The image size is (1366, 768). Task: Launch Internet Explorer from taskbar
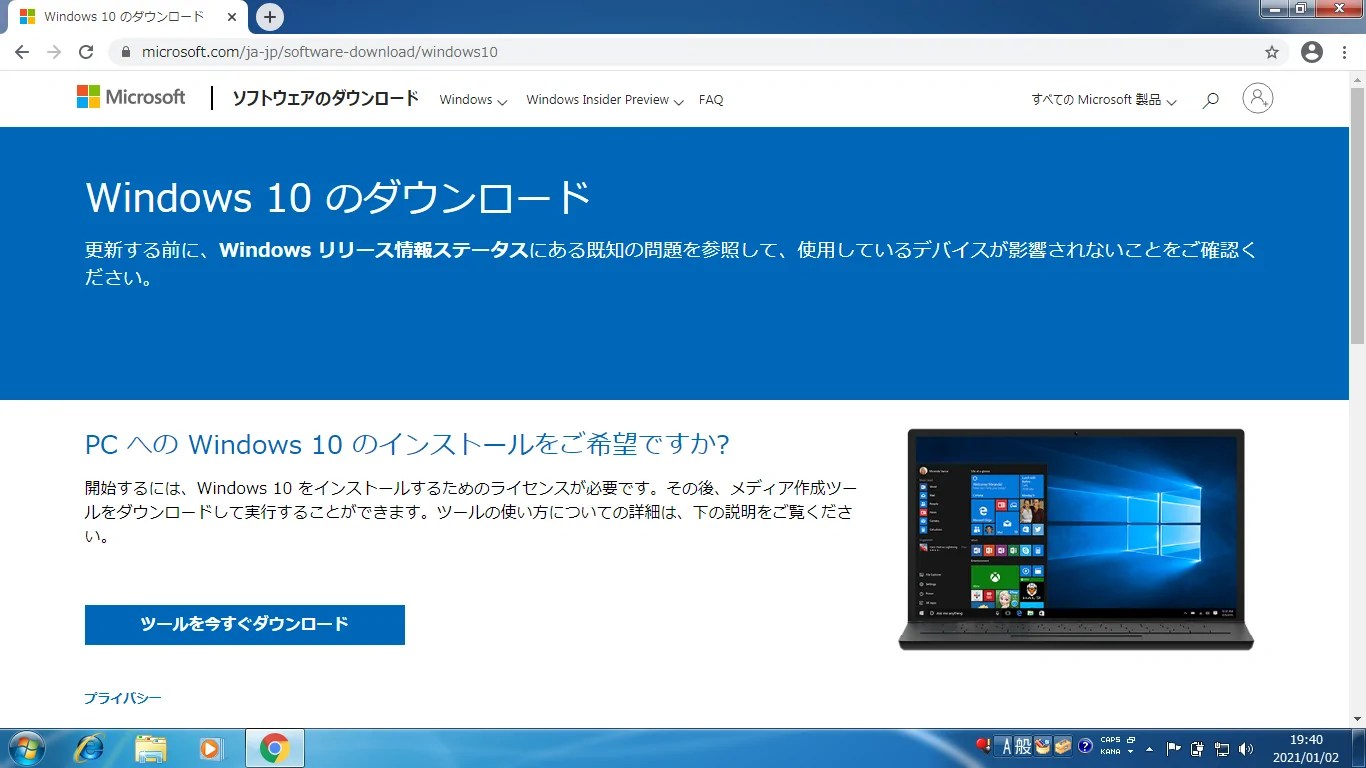click(x=90, y=748)
